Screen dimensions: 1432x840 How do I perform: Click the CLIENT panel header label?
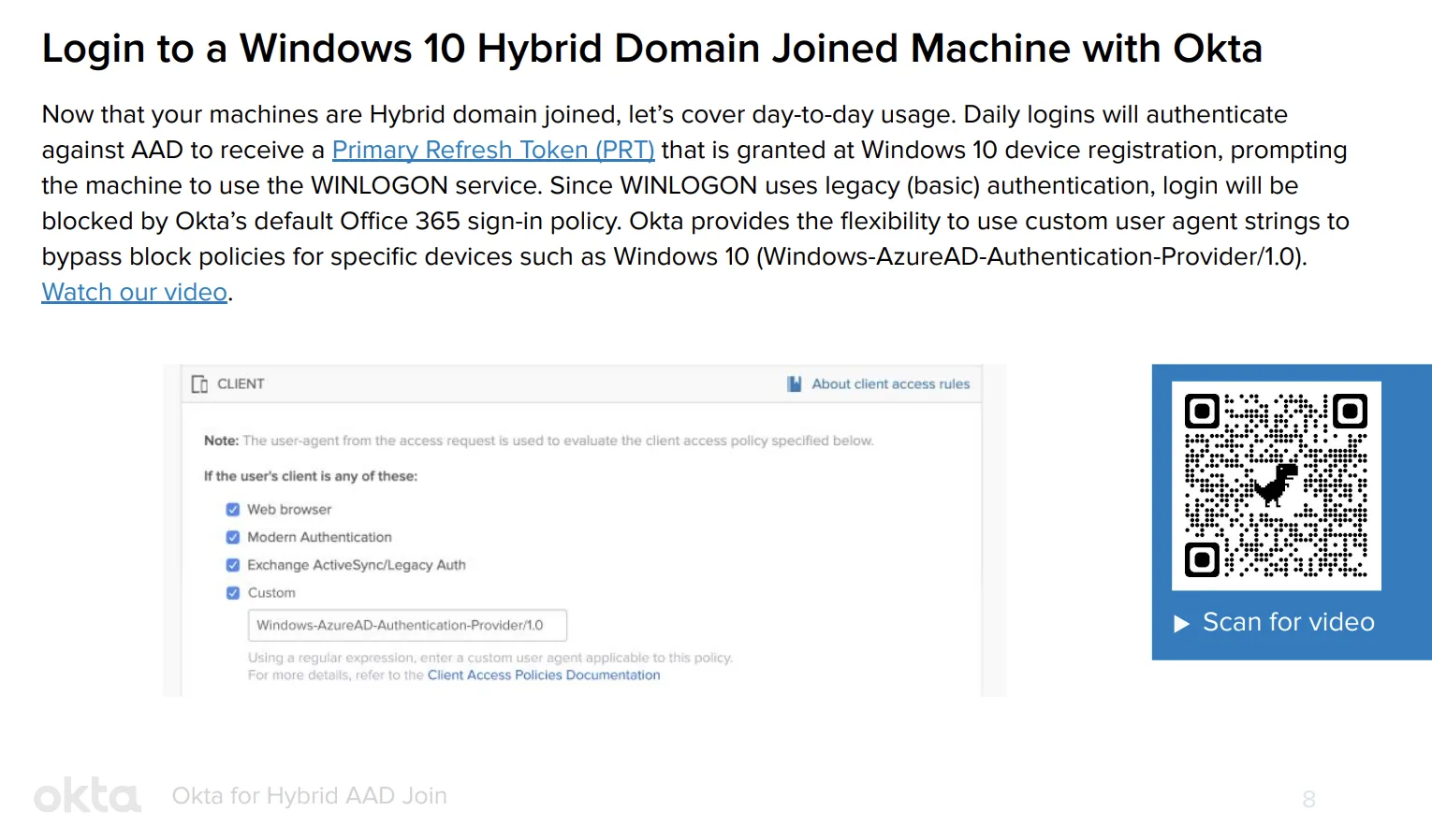241,384
